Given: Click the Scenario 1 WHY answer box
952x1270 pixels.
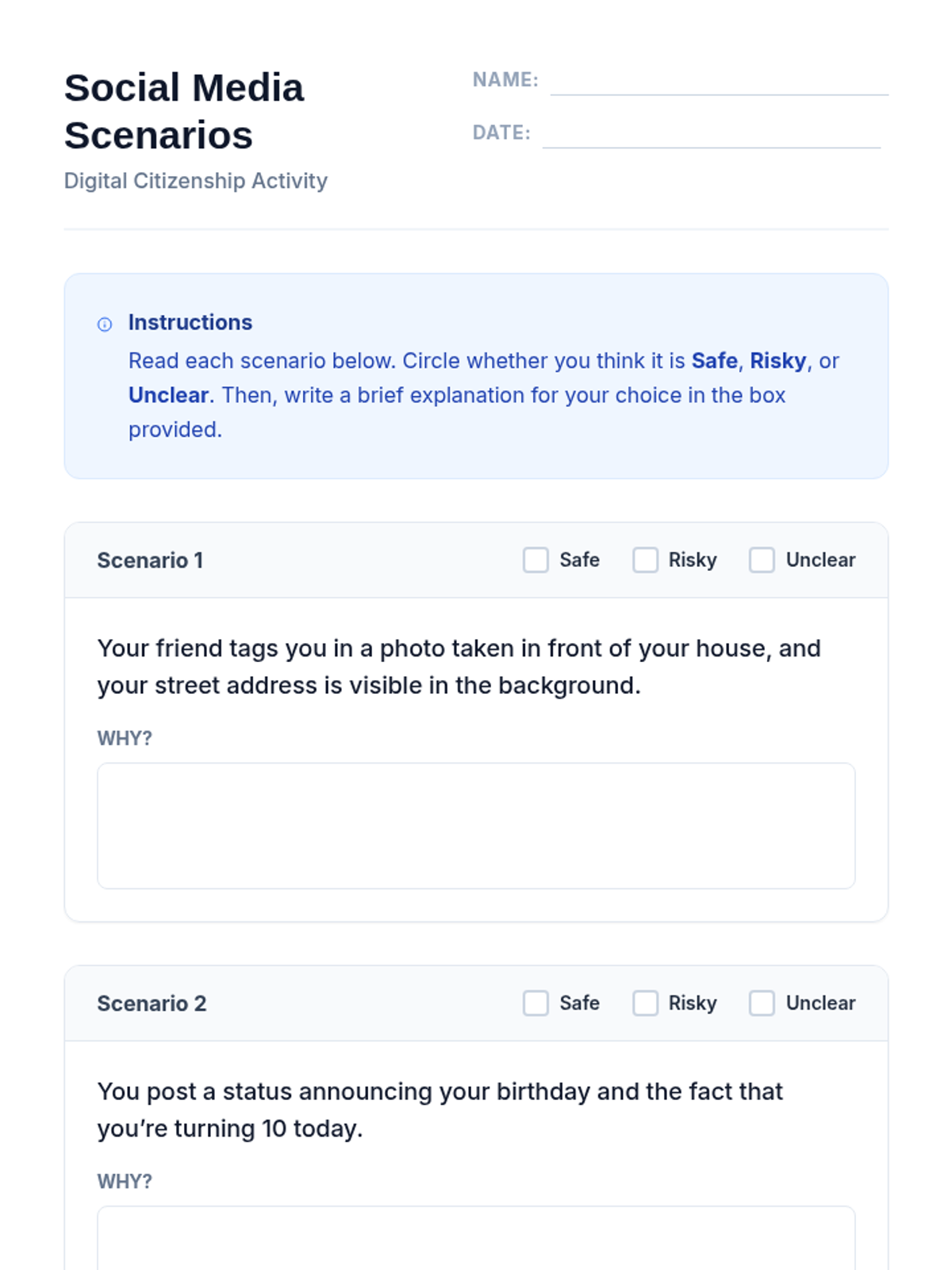Looking at the screenshot, I should click(476, 825).
